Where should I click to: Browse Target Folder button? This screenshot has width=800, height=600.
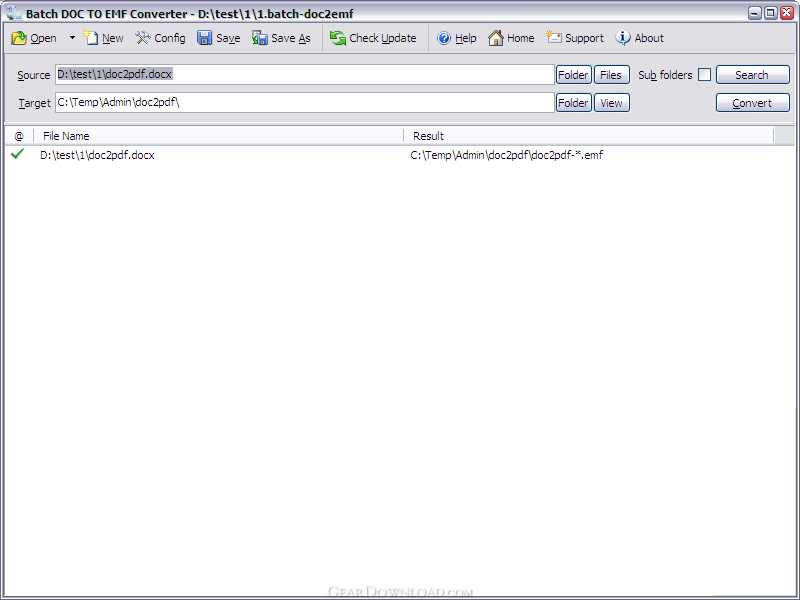(573, 103)
